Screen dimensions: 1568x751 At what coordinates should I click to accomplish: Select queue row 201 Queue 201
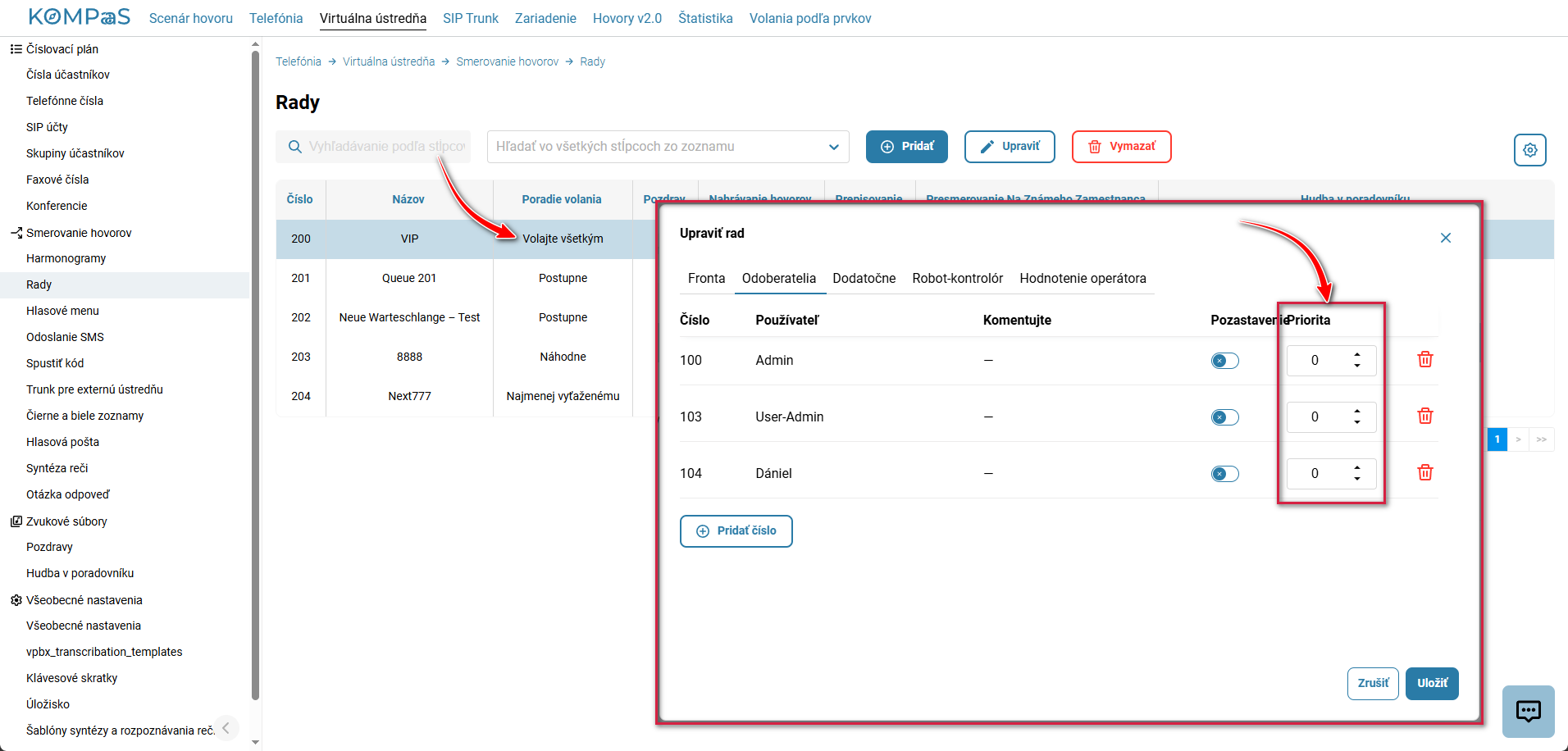coord(467,278)
